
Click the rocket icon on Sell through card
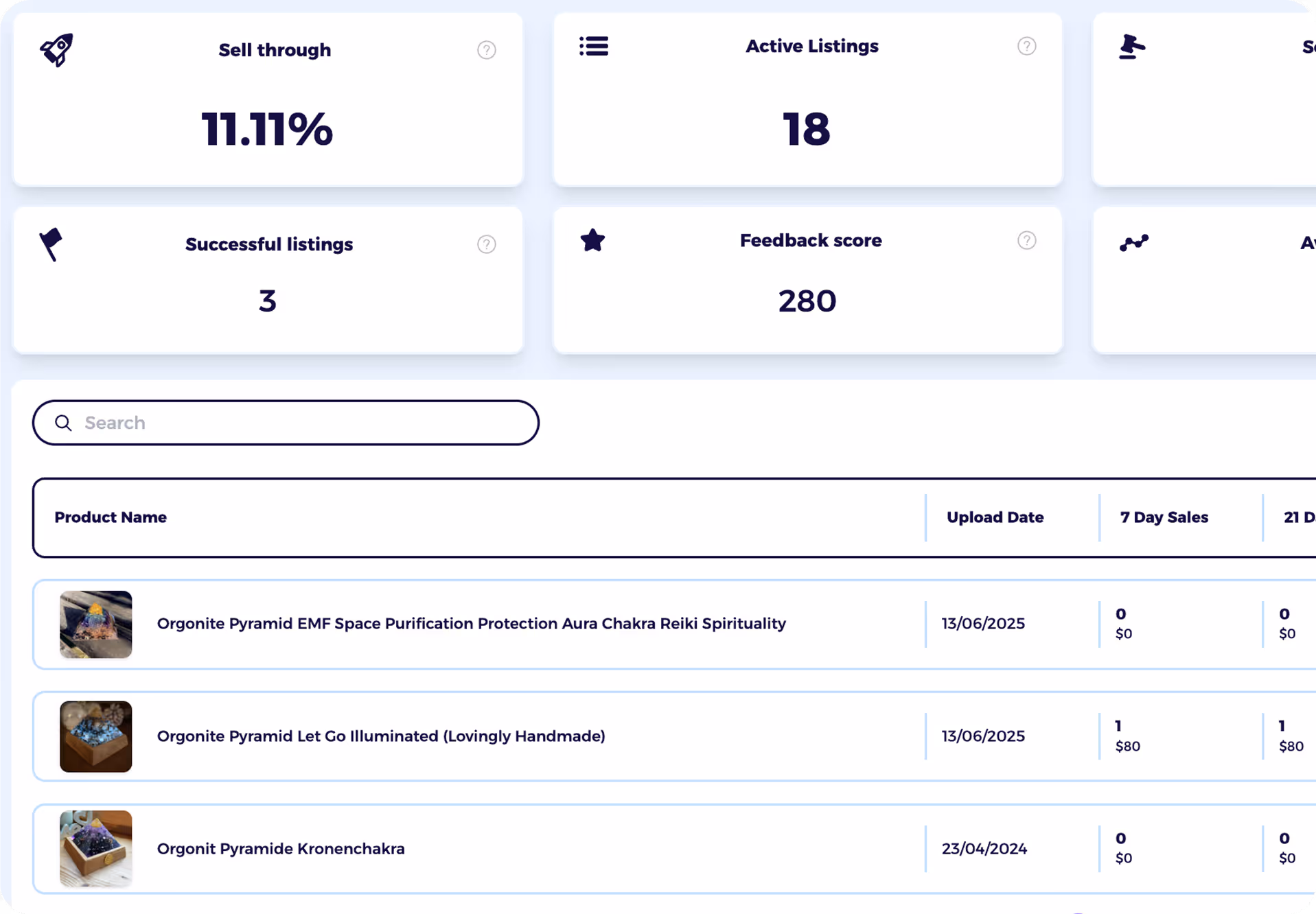[x=56, y=49]
